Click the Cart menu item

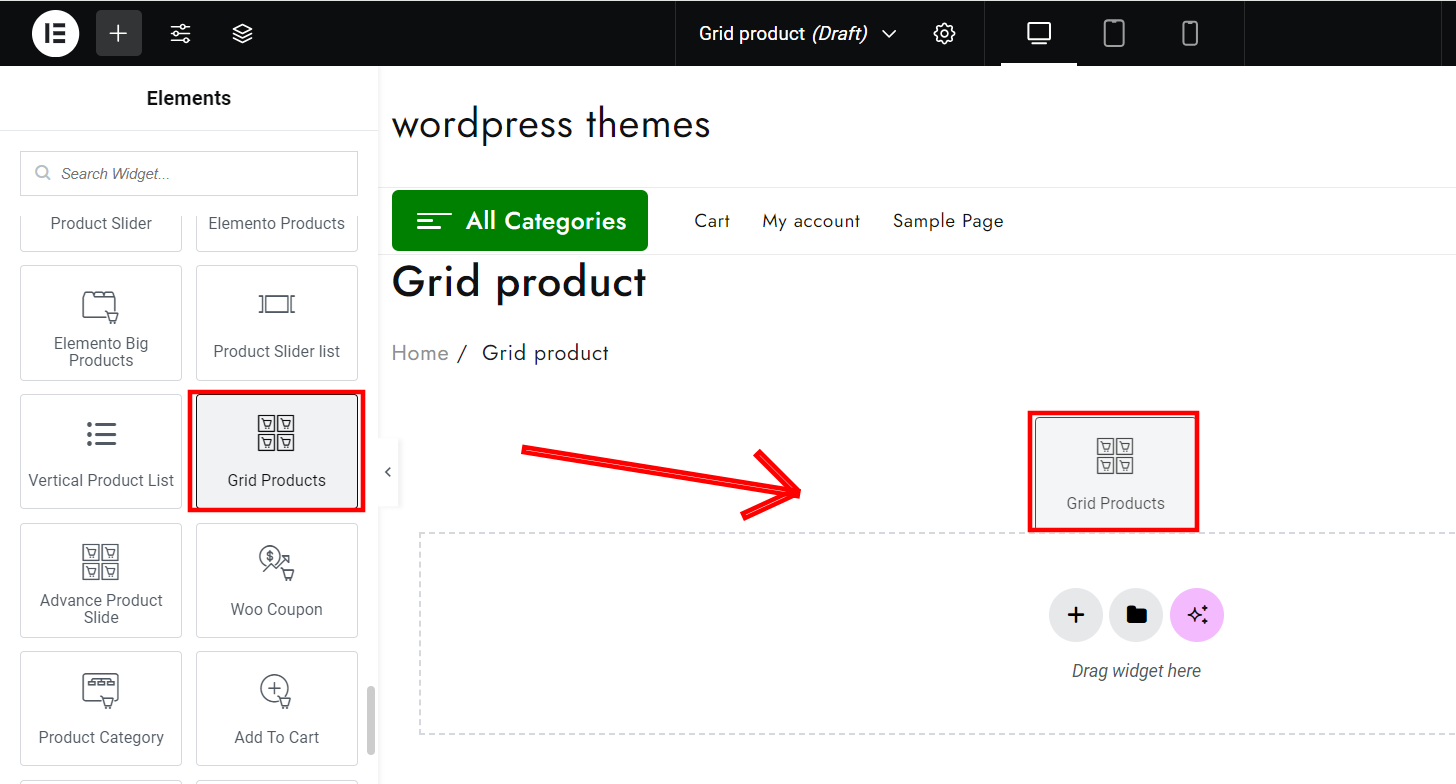click(x=712, y=221)
